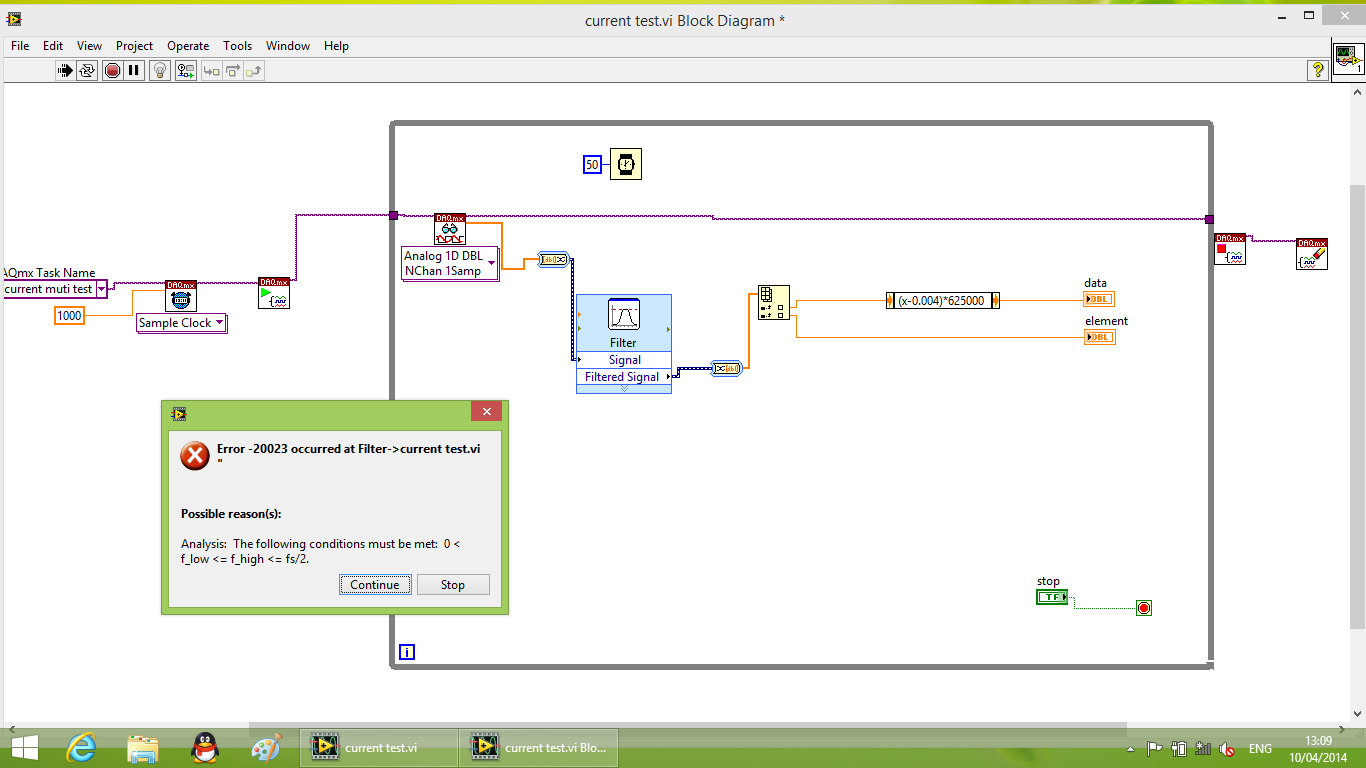Toggle Retain Wire Values button
This screenshot has width=1366, height=768.
pos(186,70)
